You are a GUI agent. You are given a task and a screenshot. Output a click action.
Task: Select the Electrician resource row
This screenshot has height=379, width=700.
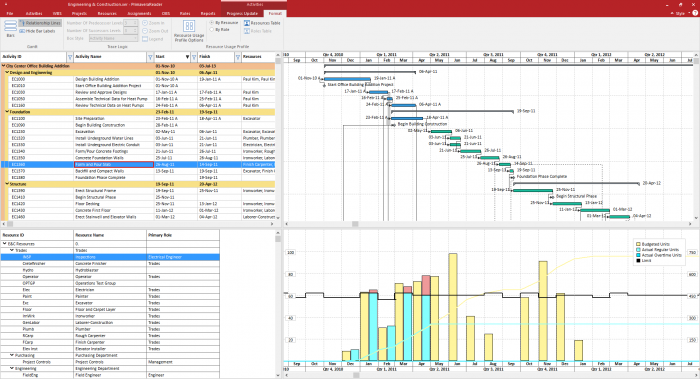[110, 290]
